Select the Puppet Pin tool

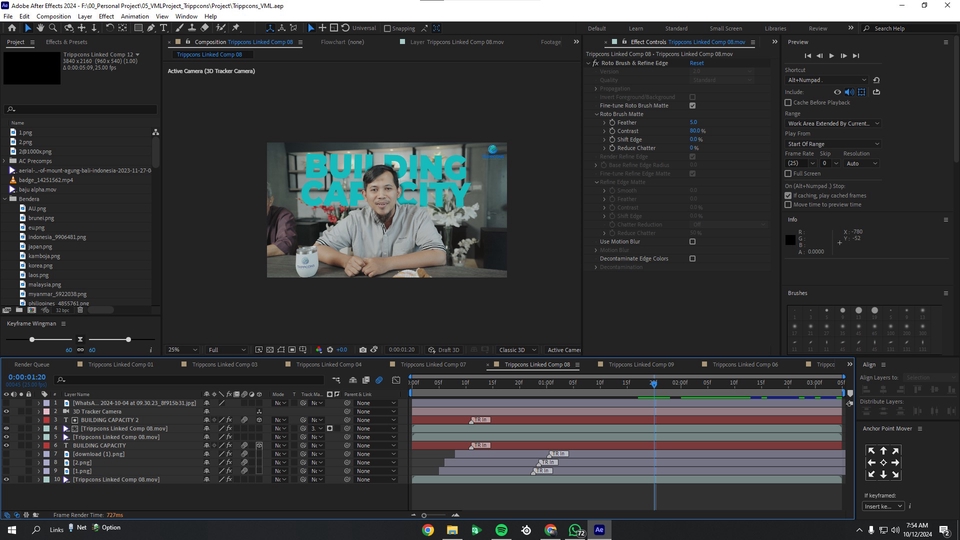236,28
